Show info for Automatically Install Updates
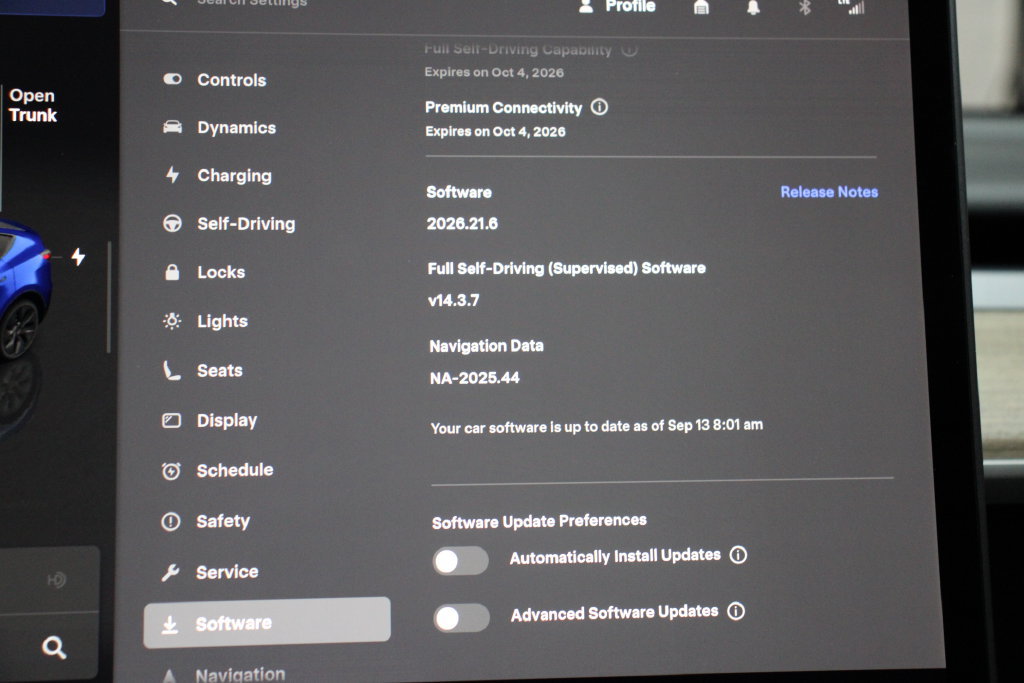The width and height of the screenshot is (1024, 683). (x=738, y=554)
